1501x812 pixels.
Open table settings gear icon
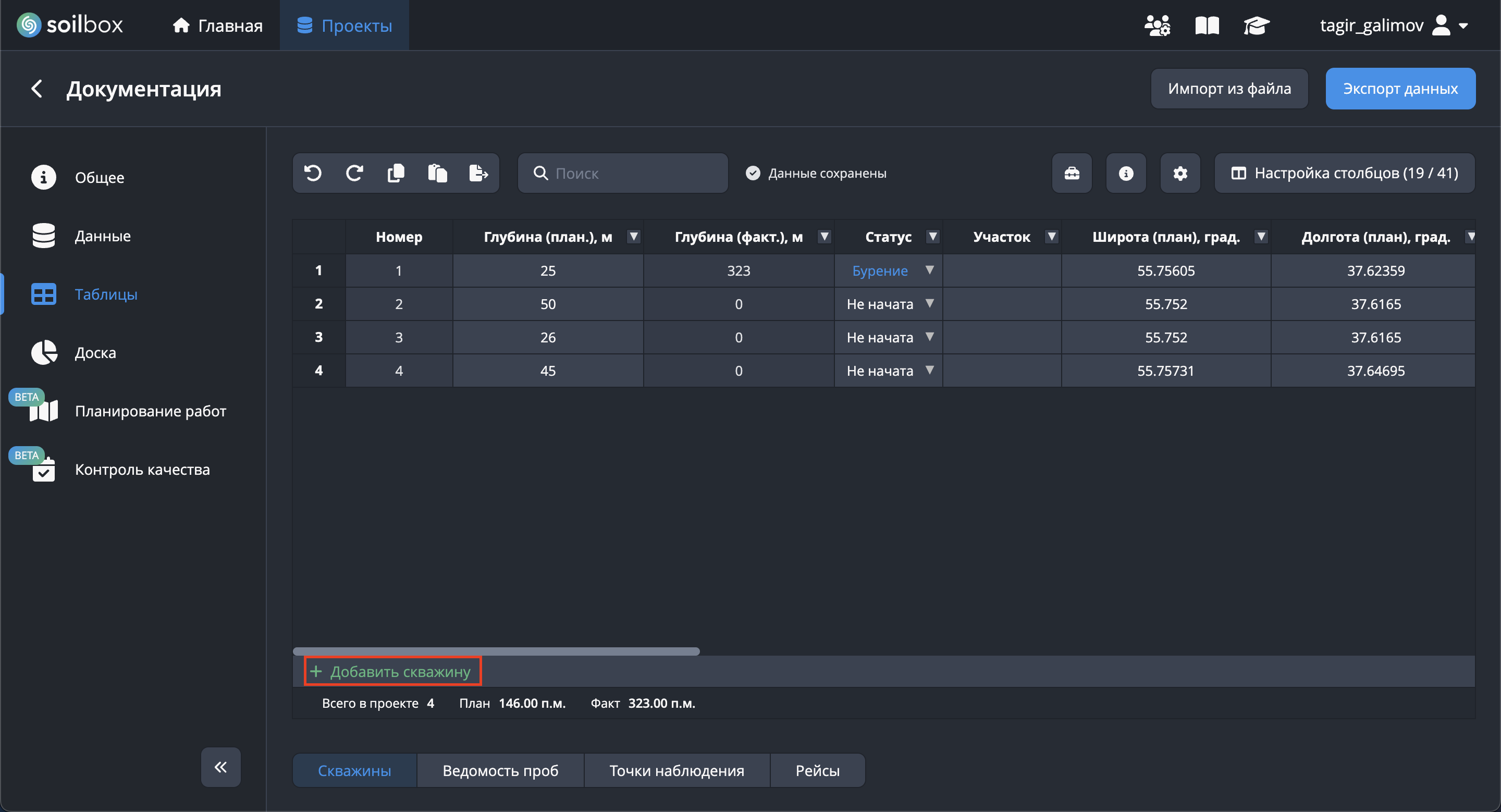point(1180,173)
